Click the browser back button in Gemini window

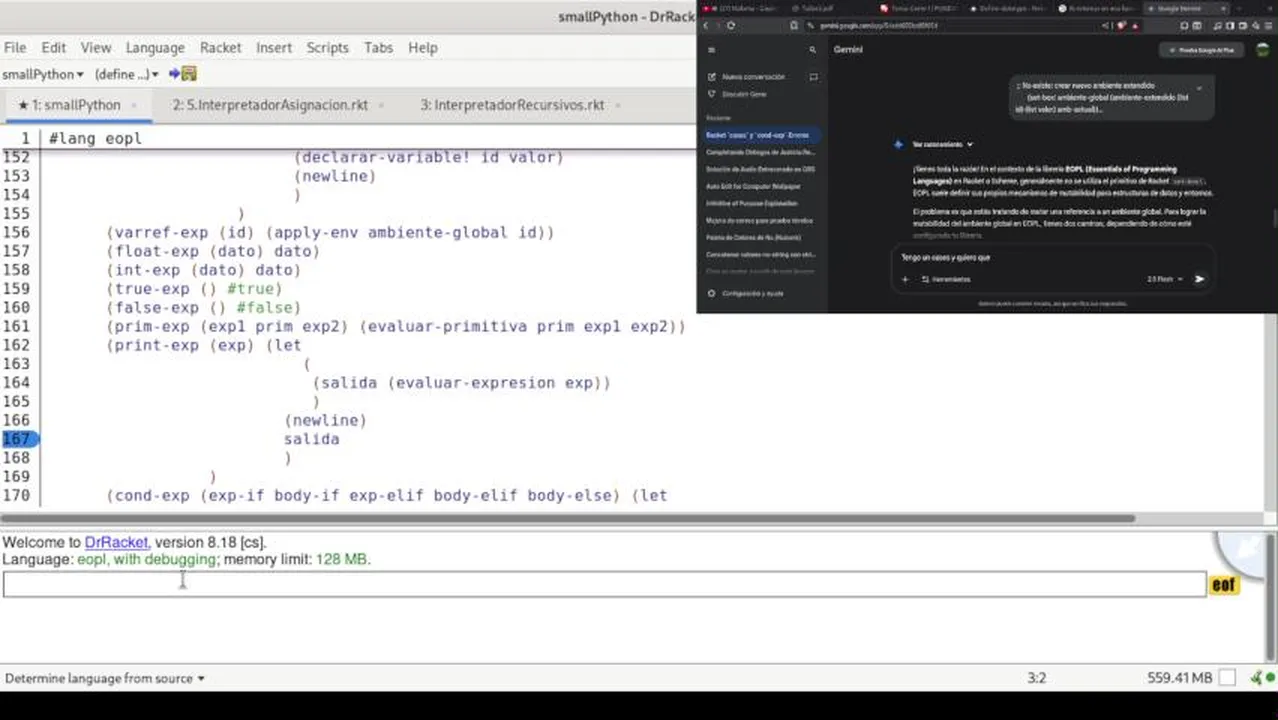point(705,25)
